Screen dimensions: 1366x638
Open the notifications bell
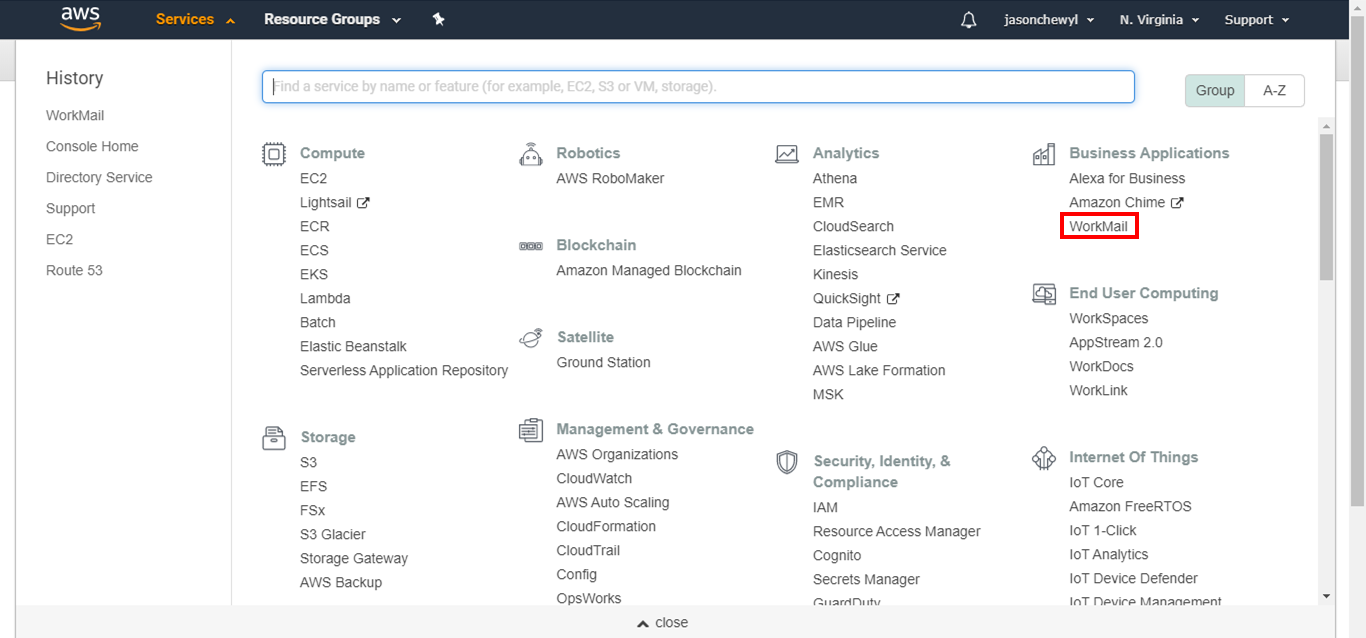click(968, 20)
